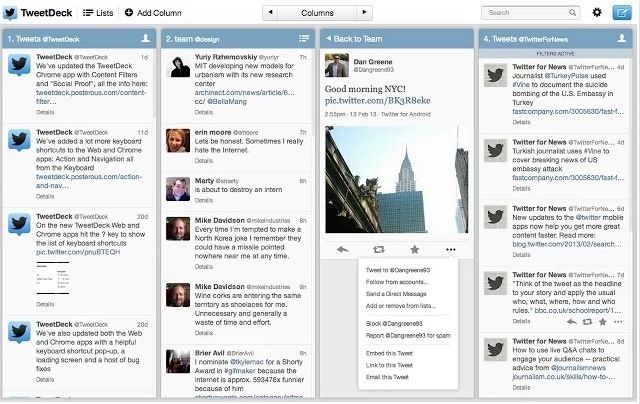Open the settings gear in the top bar
Viewport: 640px width, 404px height.
click(597, 13)
